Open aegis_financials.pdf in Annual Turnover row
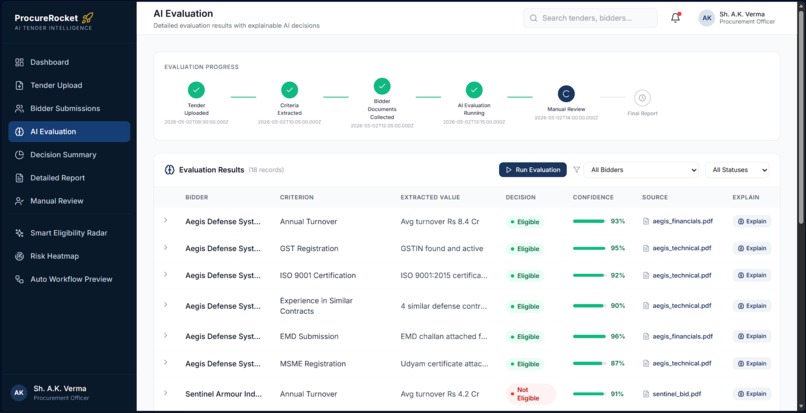Screen dimensions: 806x413 point(682,221)
